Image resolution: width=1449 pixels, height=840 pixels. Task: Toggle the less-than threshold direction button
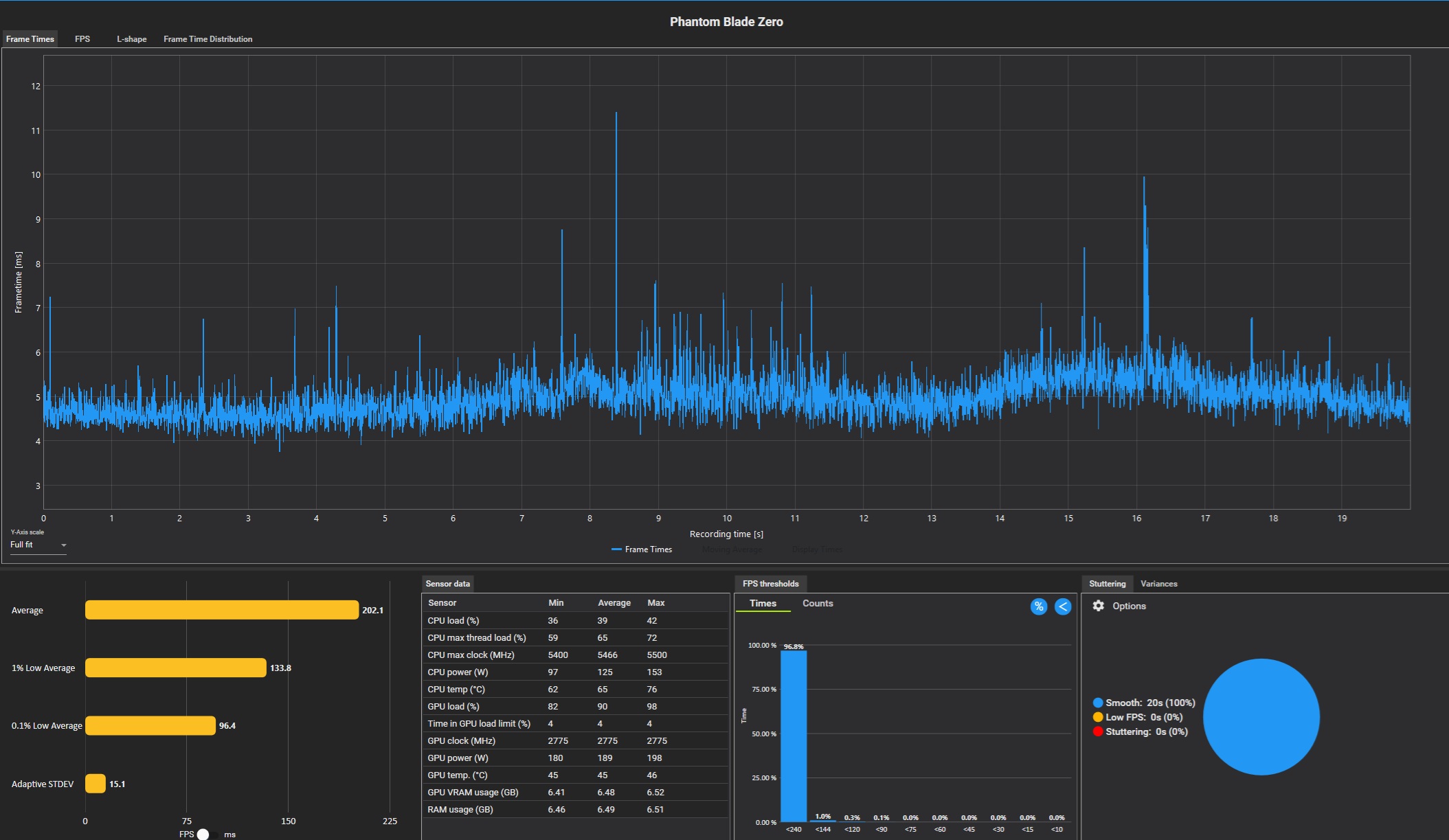(1063, 606)
